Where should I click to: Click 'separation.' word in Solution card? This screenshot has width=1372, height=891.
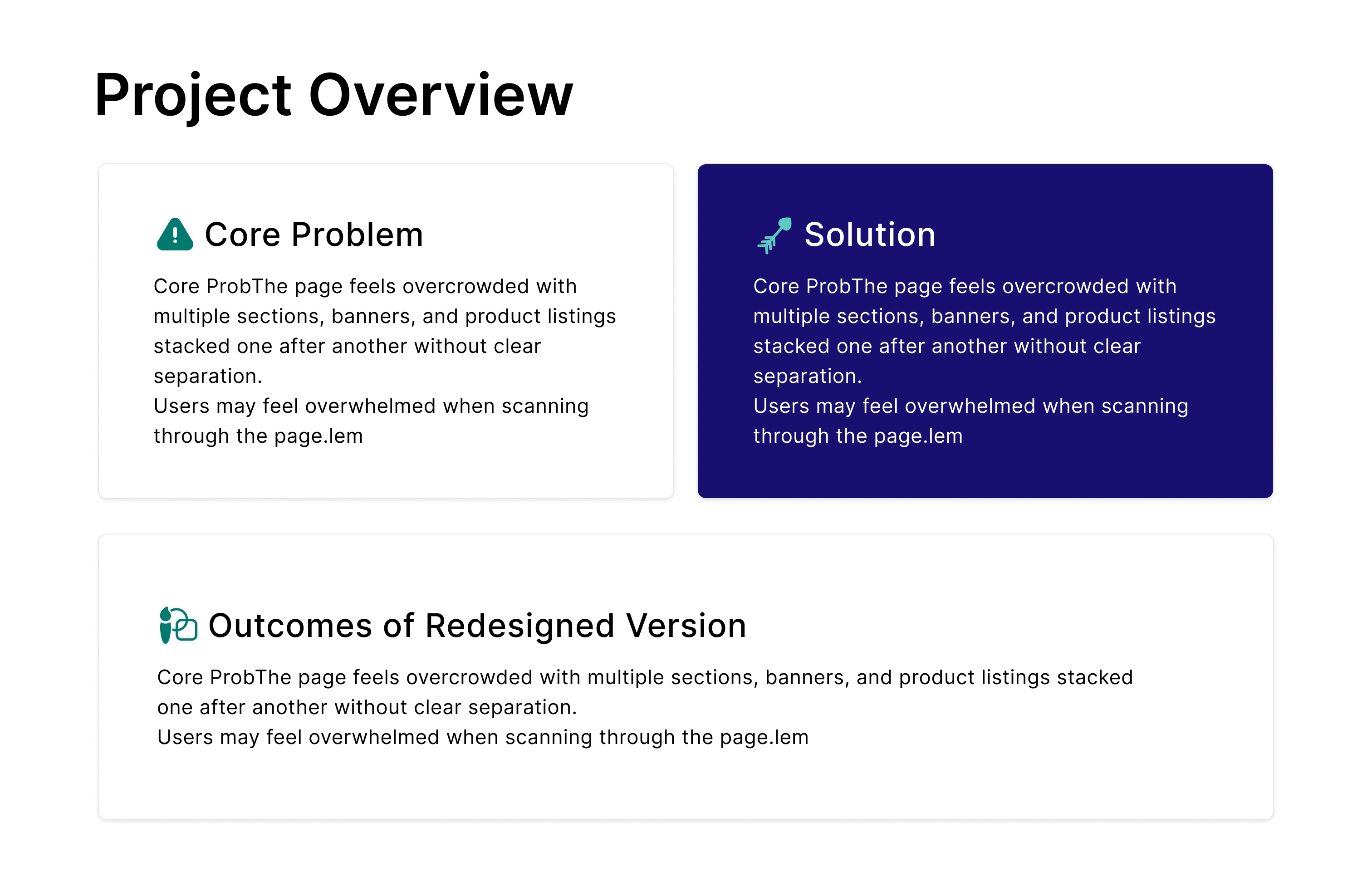(807, 377)
